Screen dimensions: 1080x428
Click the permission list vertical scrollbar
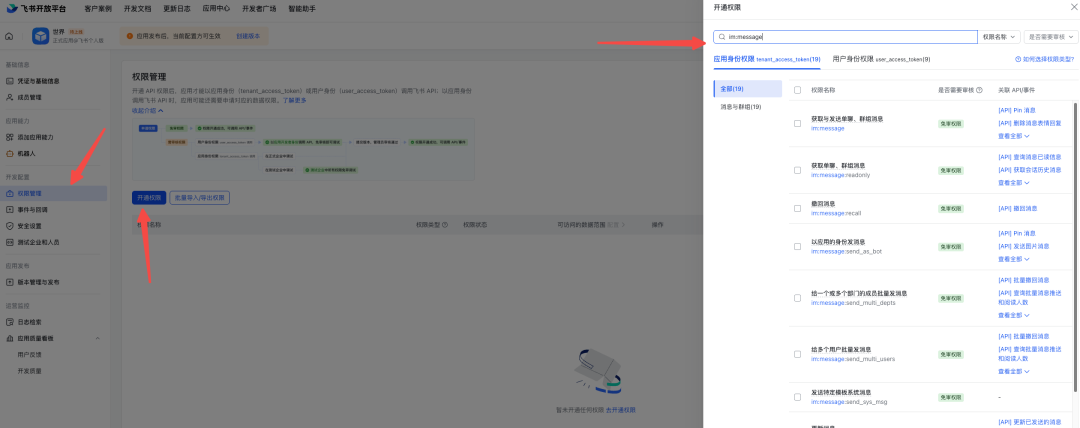pyautogui.click(x=1076, y=245)
